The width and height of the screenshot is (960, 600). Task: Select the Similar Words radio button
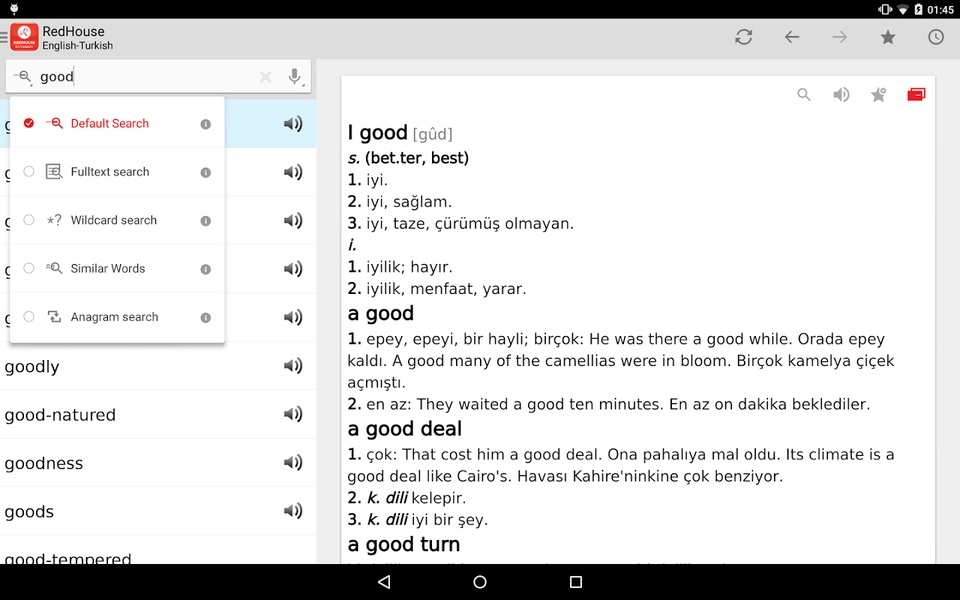coord(29,268)
